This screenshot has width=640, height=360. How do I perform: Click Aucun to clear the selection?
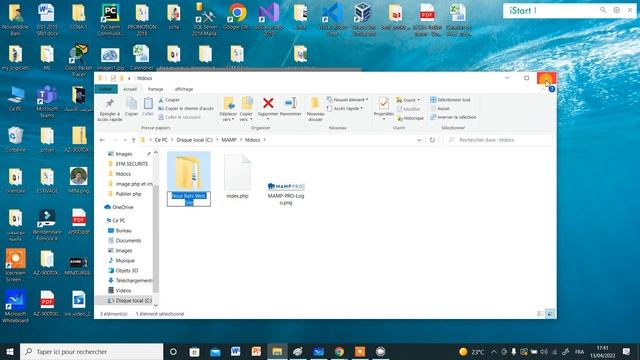point(440,109)
